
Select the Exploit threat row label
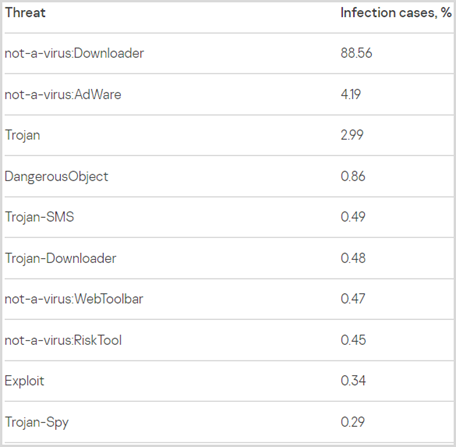click(24, 381)
